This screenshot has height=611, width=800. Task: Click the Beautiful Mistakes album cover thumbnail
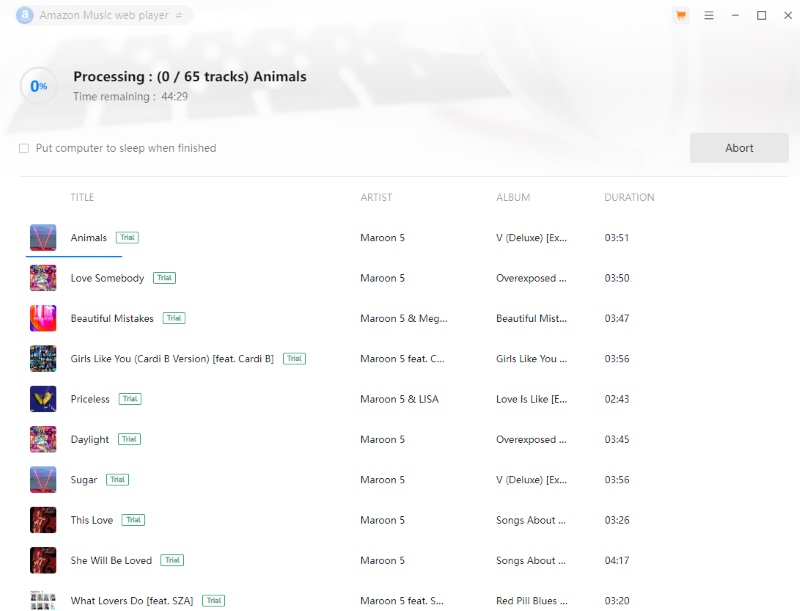click(x=43, y=318)
